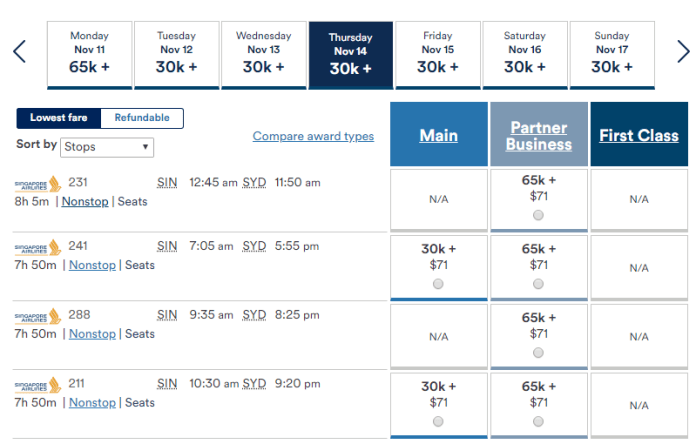
Task: Click Singapore Airlines logo for flight 211
Action: click(38, 384)
